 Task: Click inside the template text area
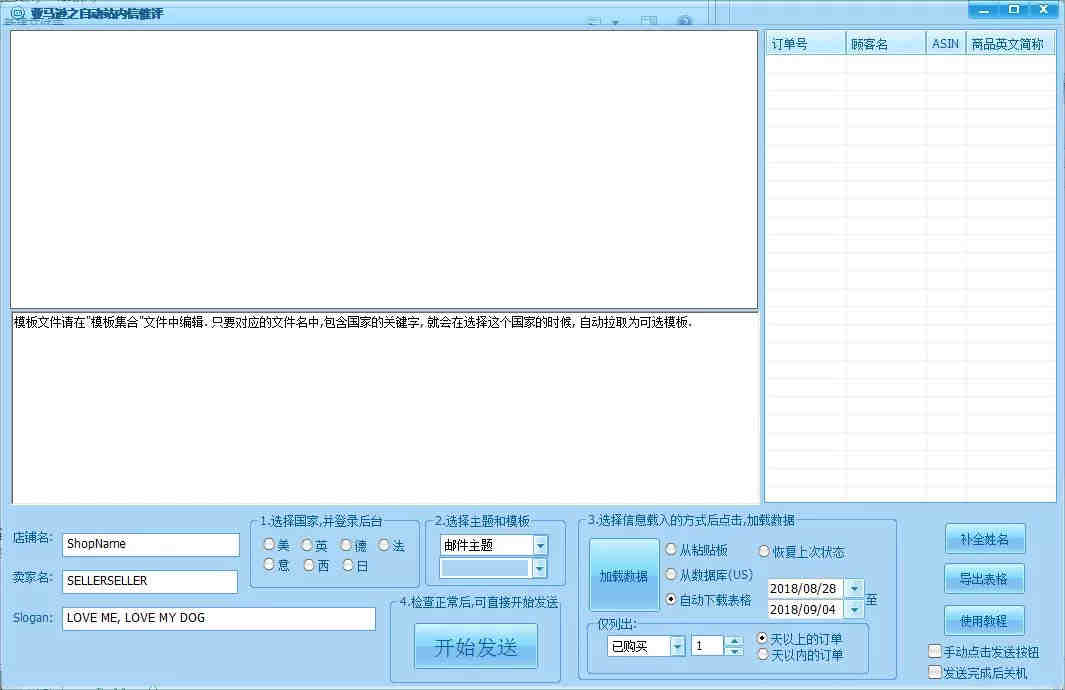coord(385,407)
